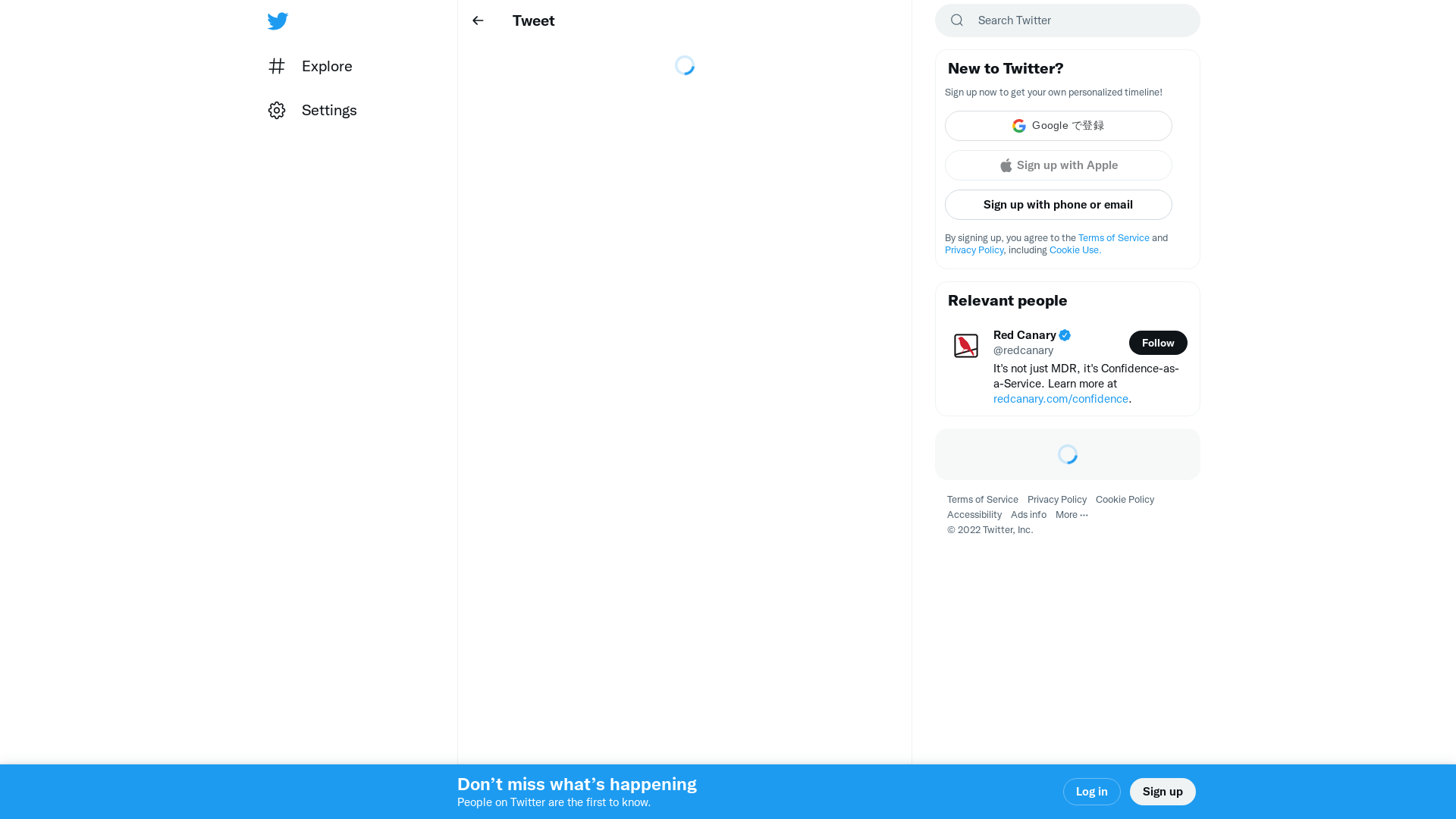Click Sign up with phone or email

pos(1058,205)
